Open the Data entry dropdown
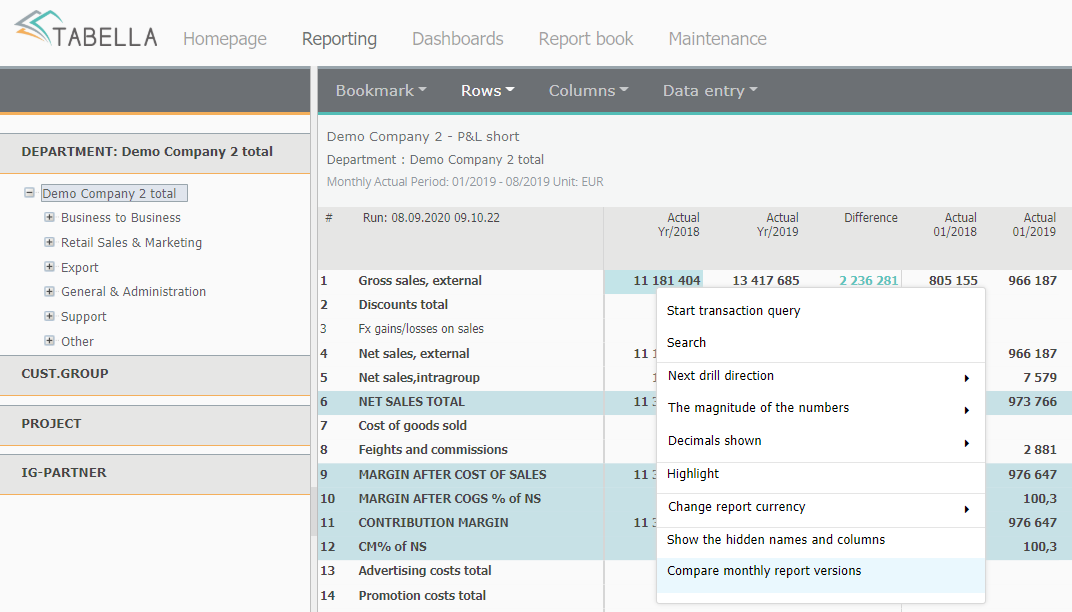 point(709,91)
